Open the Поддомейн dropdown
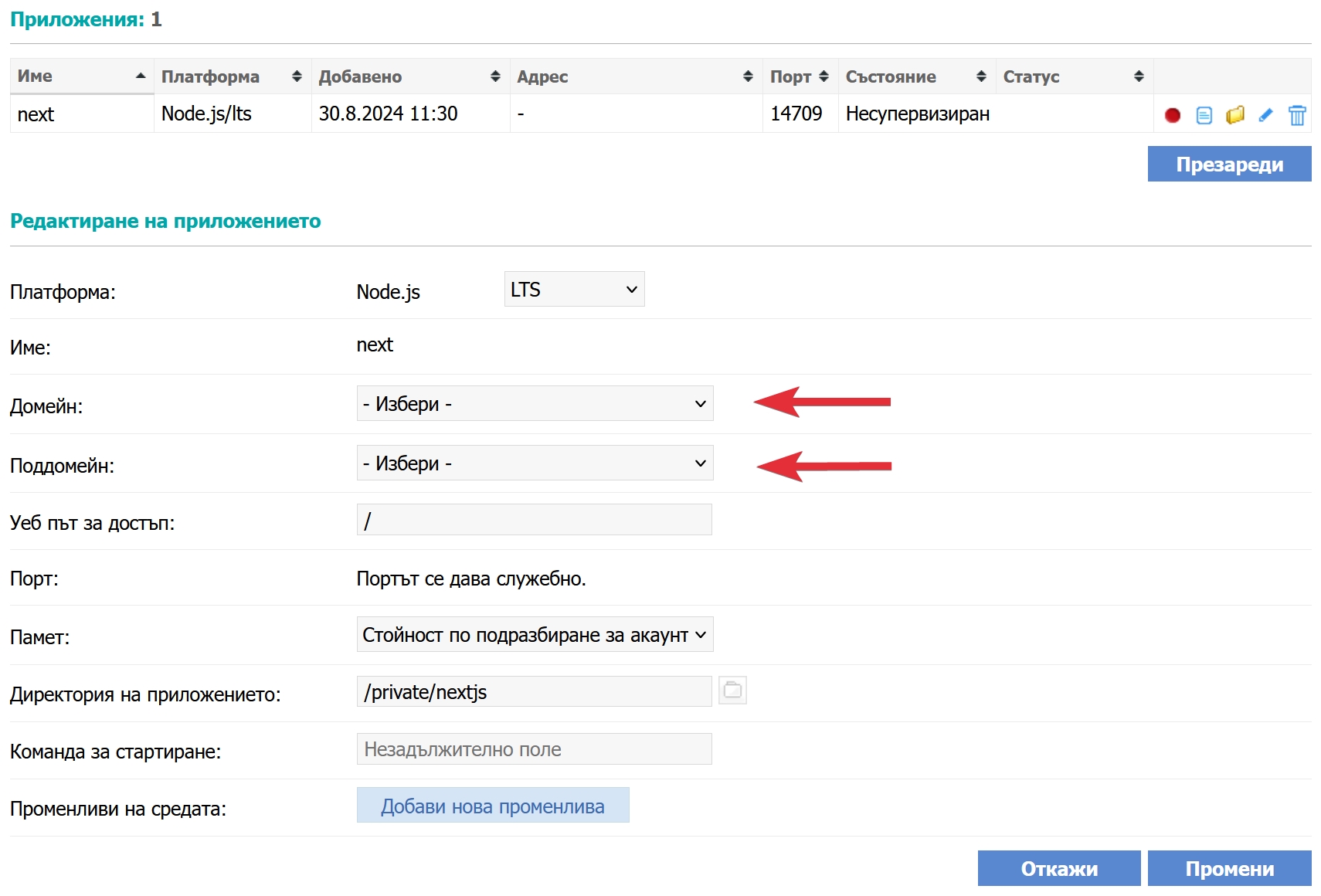Screen dimensions: 1321x896 [x=535, y=463]
